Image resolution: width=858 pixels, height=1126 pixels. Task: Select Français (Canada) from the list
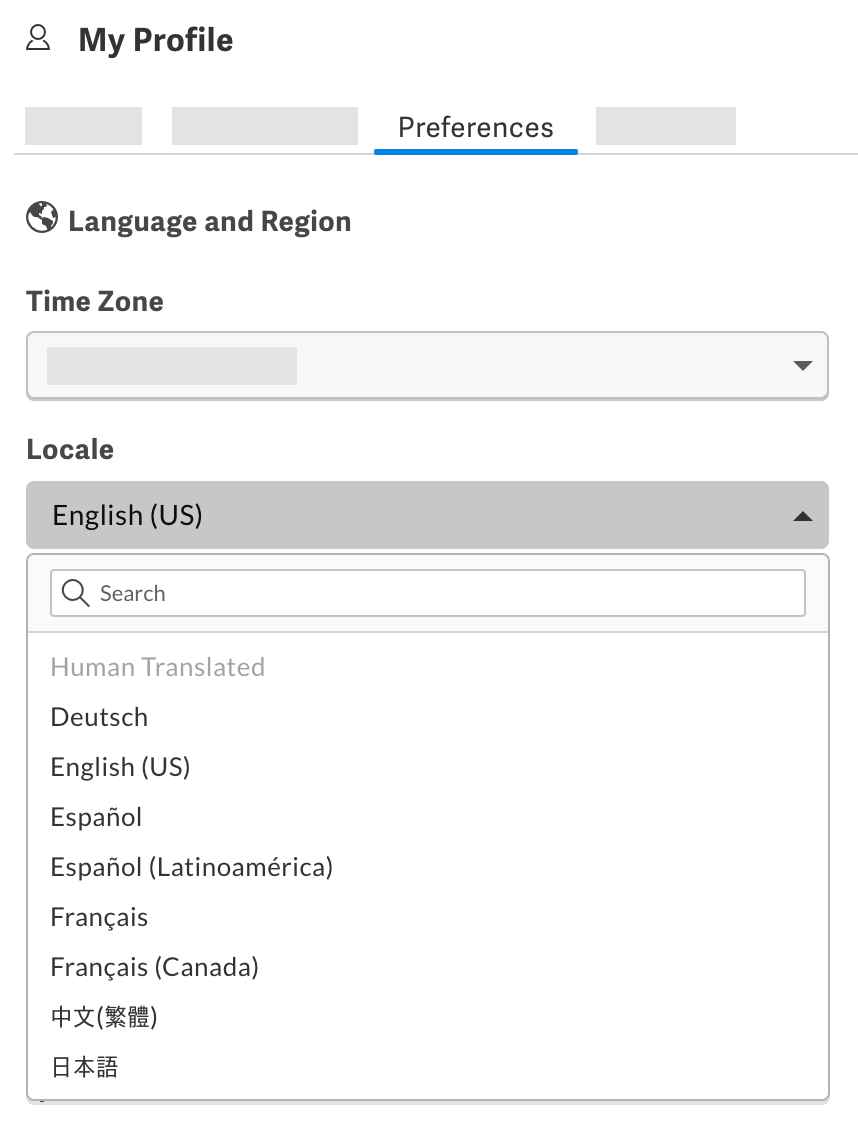[154, 967]
